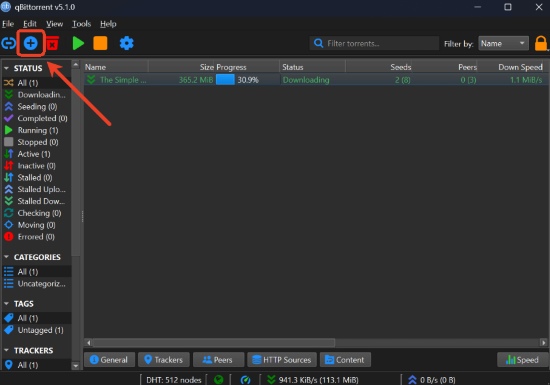
Task: Sort by the Down Speed column header
Action: tap(511, 67)
